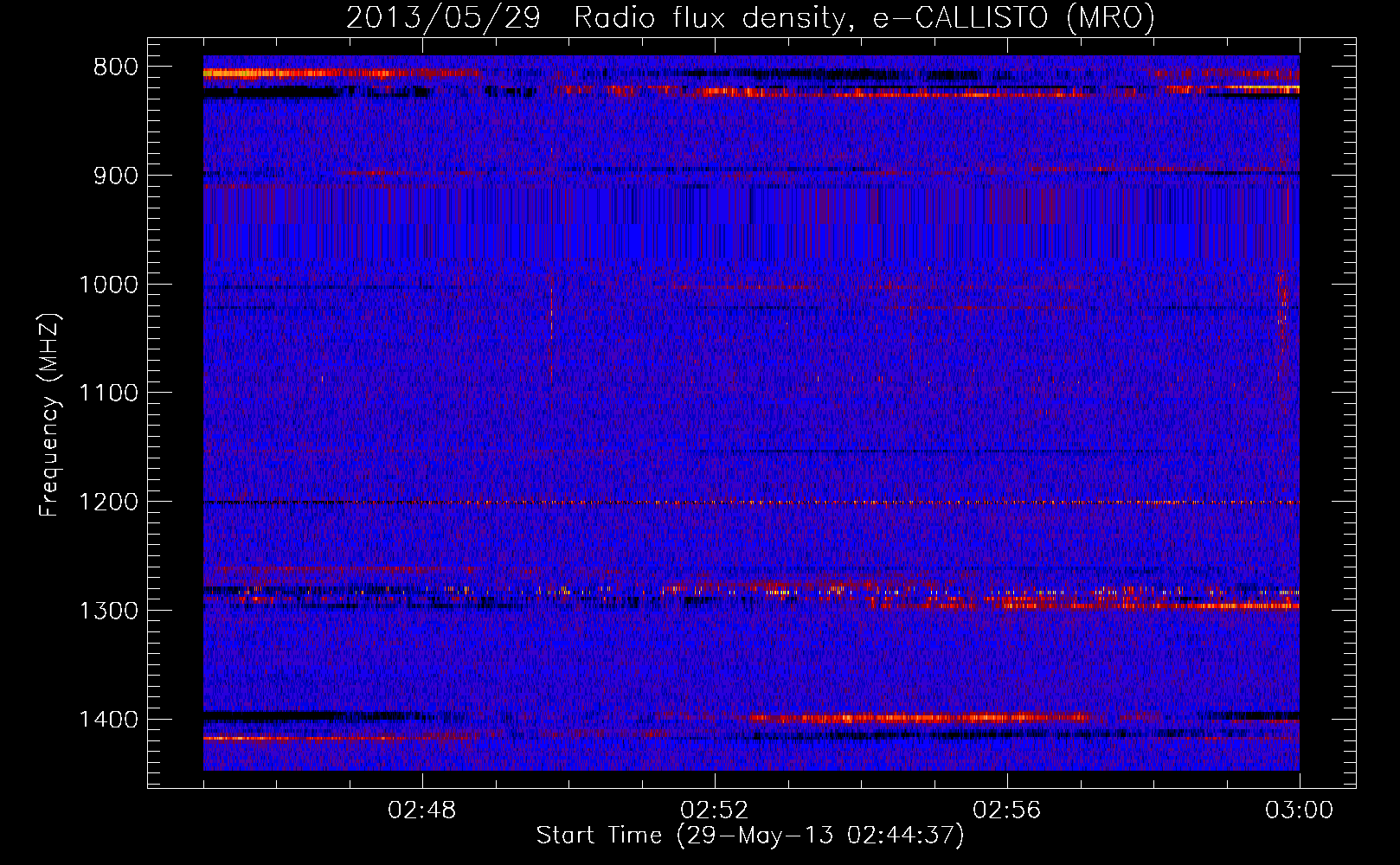Click the 1300 frequency tick label
The width and height of the screenshot is (1400, 865).
[x=109, y=611]
